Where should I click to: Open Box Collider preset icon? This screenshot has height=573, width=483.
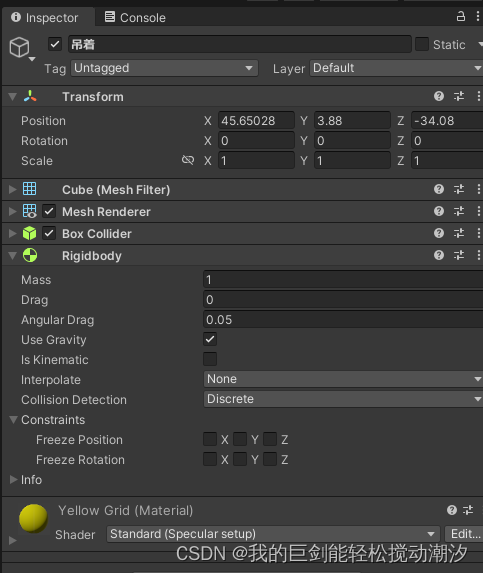(x=459, y=233)
